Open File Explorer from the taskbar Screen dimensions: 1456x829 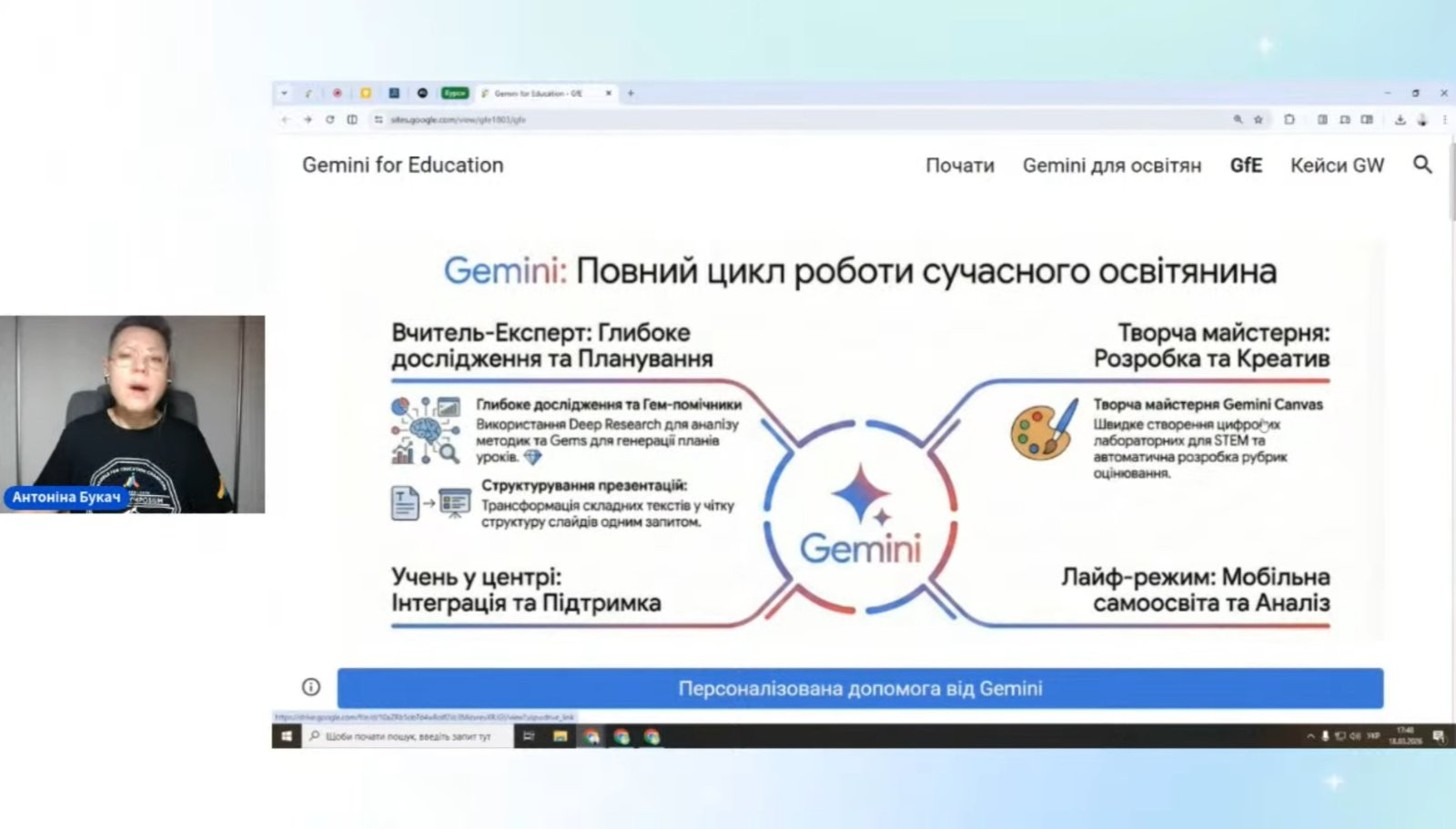click(561, 736)
